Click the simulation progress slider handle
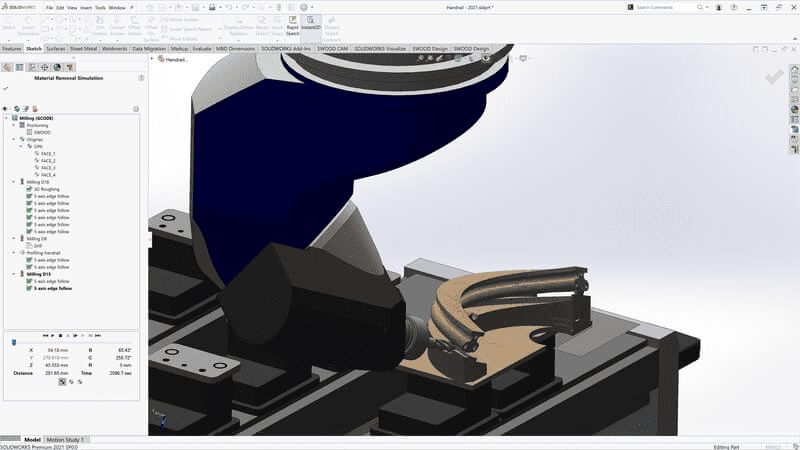The height and width of the screenshot is (450, 800). click(x=13, y=342)
